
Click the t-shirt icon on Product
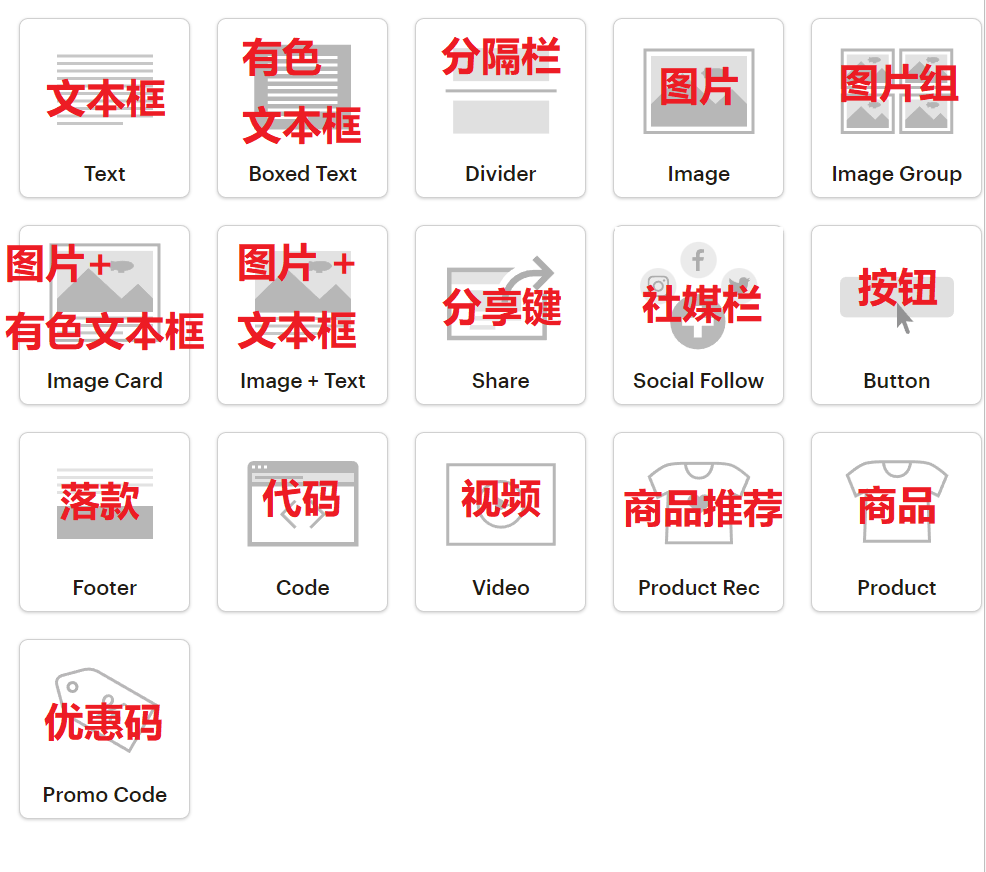click(x=895, y=500)
